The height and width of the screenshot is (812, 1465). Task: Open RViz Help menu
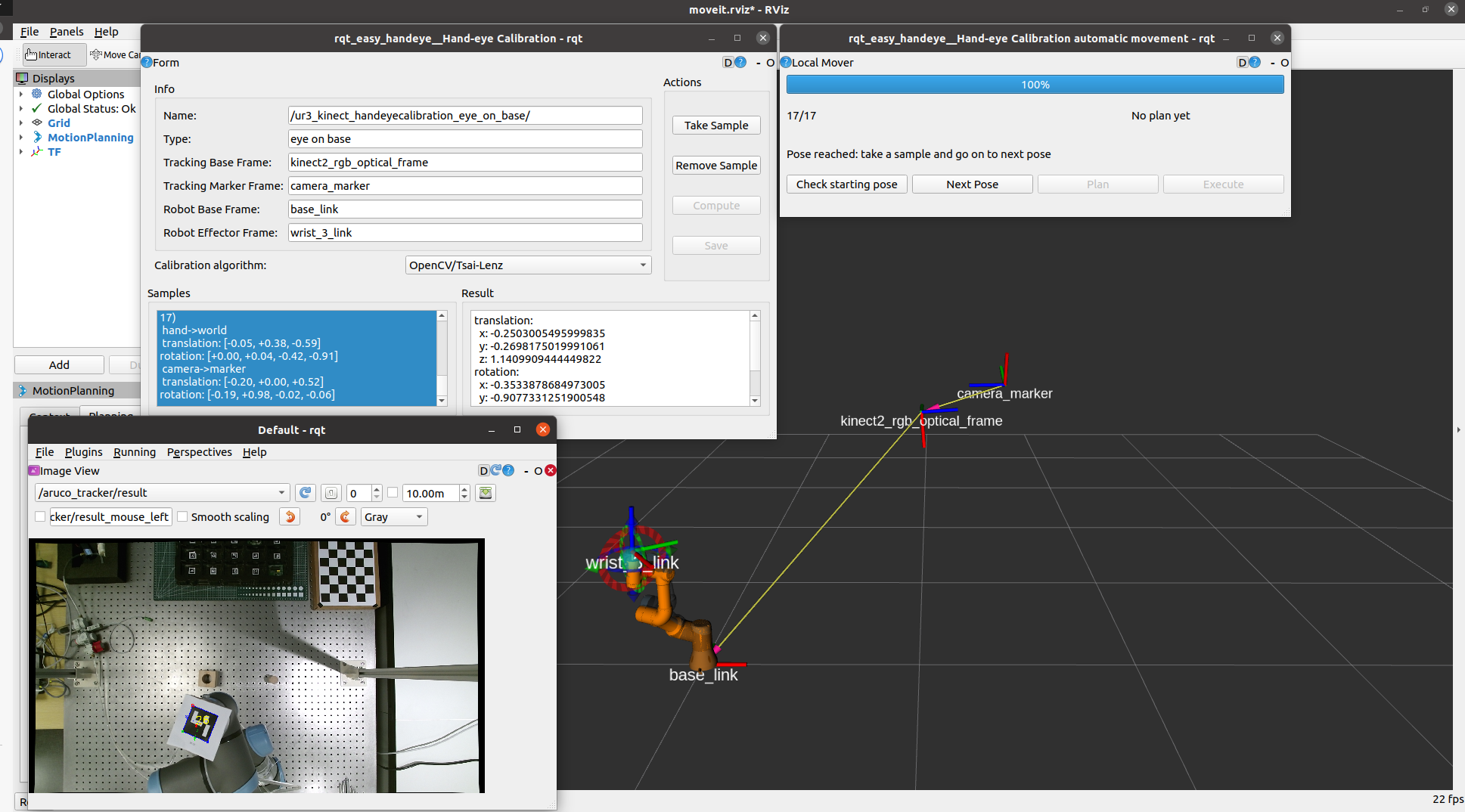coord(106,31)
